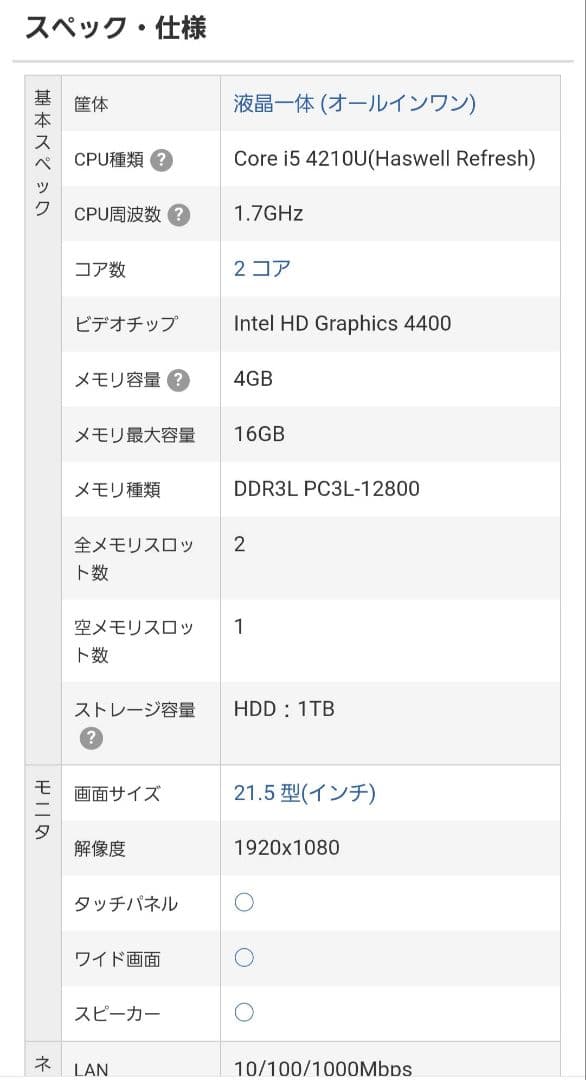Open the CPU種類 help icon

click(163, 158)
